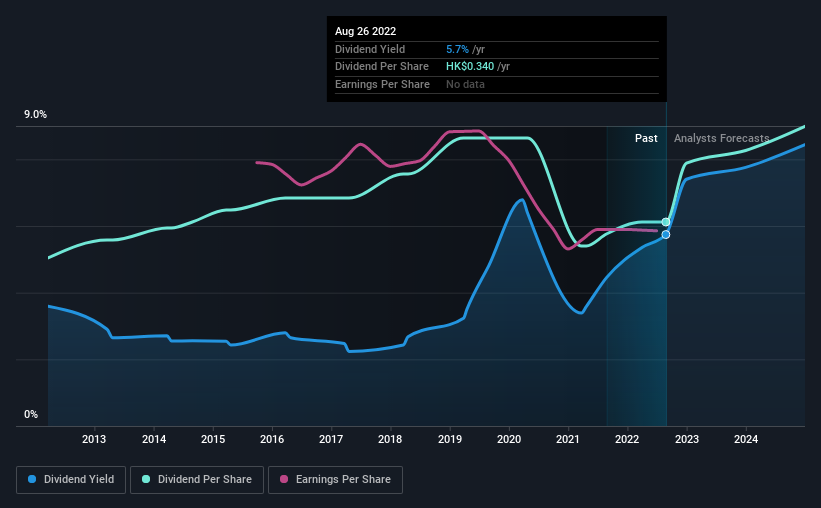This screenshot has height=508, width=821.
Task: Click the 5.7% dividend yield value in tooltip
Action: coord(457,49)
